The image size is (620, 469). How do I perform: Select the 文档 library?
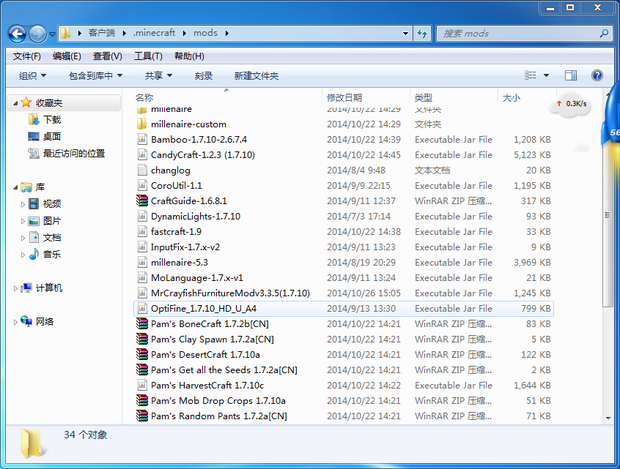tap(45, 238)
